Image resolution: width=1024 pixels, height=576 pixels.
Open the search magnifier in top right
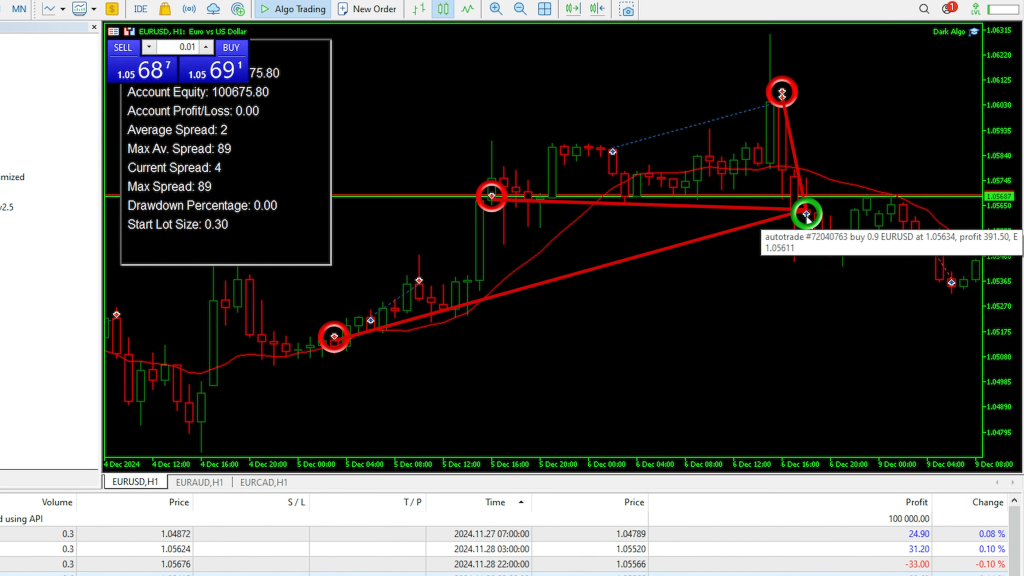click(924, 10)
